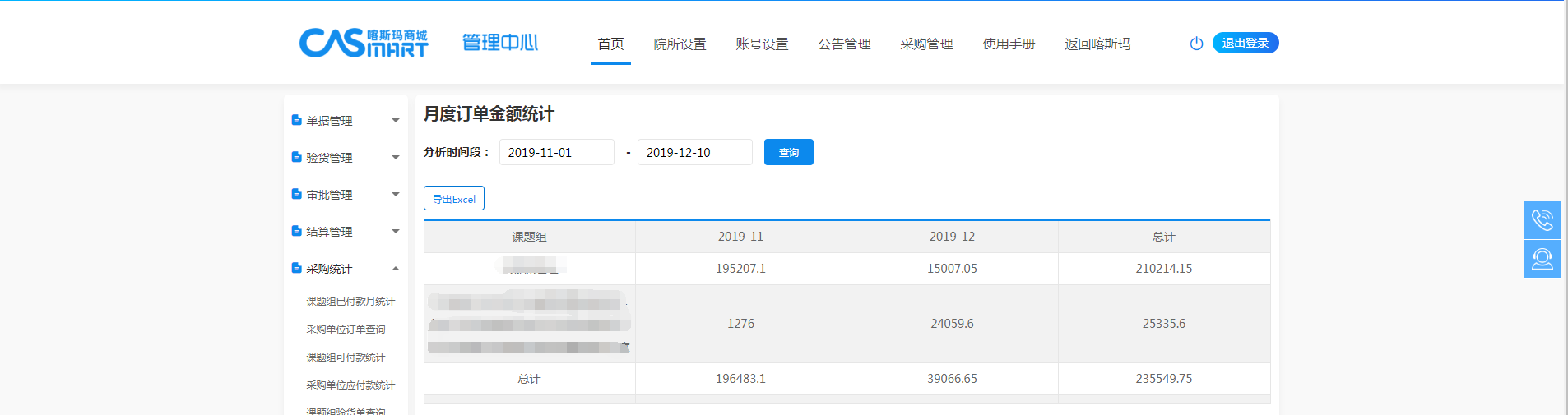The height and width of the screenshot is (415, 1568).
Task: Expand the 审批管理 dropdown arrow
Action: coord(396,195)
